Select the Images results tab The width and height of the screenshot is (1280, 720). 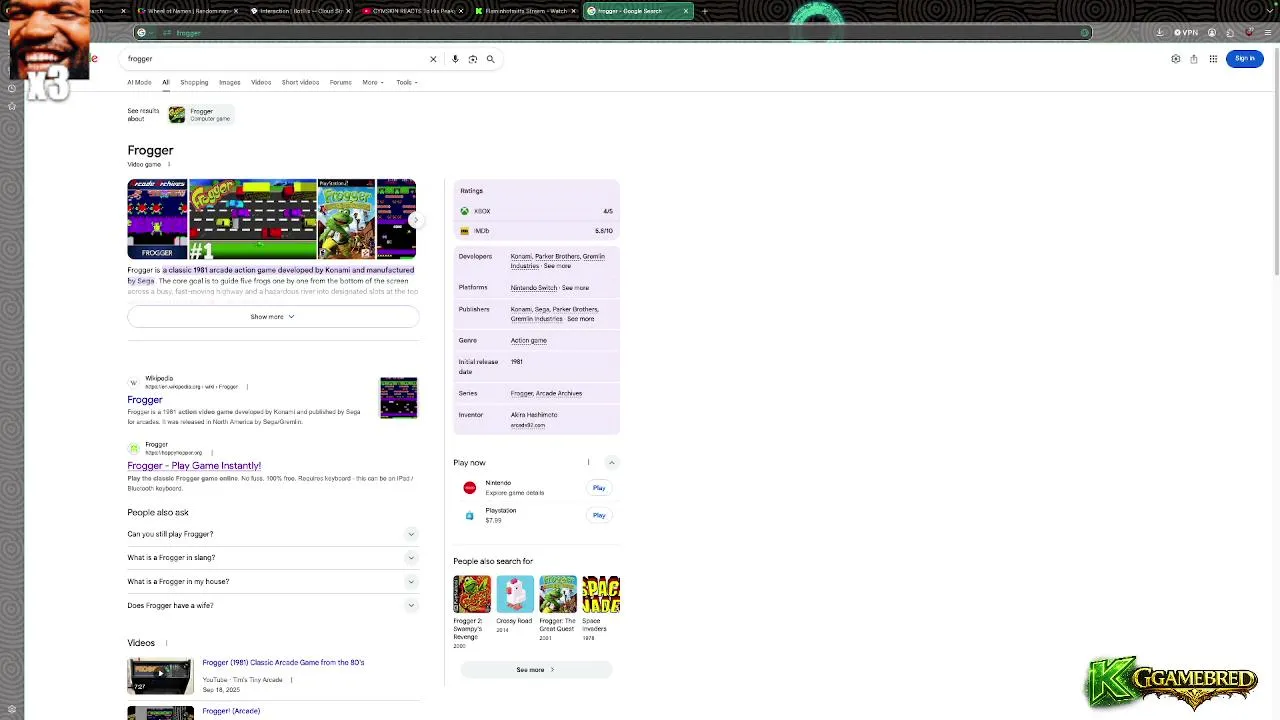(230, 82)
